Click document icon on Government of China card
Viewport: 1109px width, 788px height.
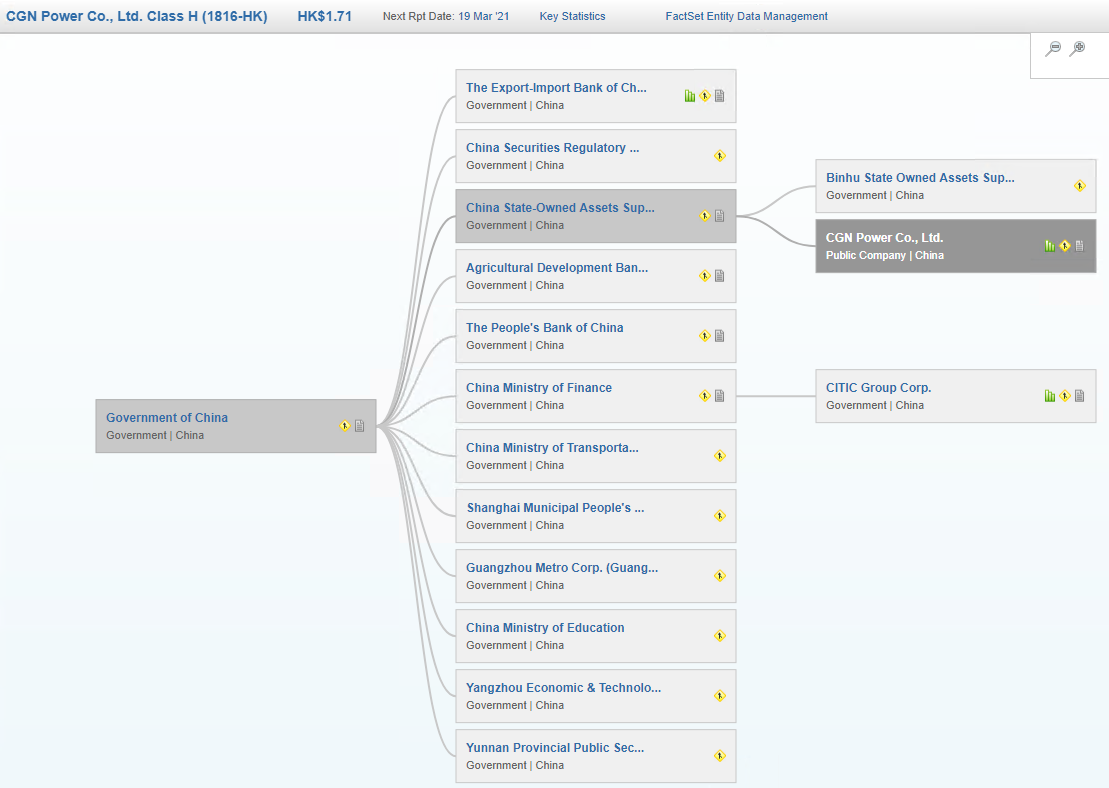coord(359,426)
